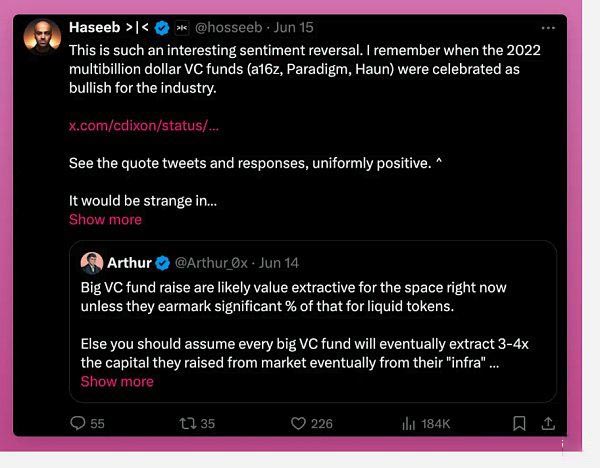Open the reply comment icon
This screenshot has width=600, height=468.
coord(78,423)
